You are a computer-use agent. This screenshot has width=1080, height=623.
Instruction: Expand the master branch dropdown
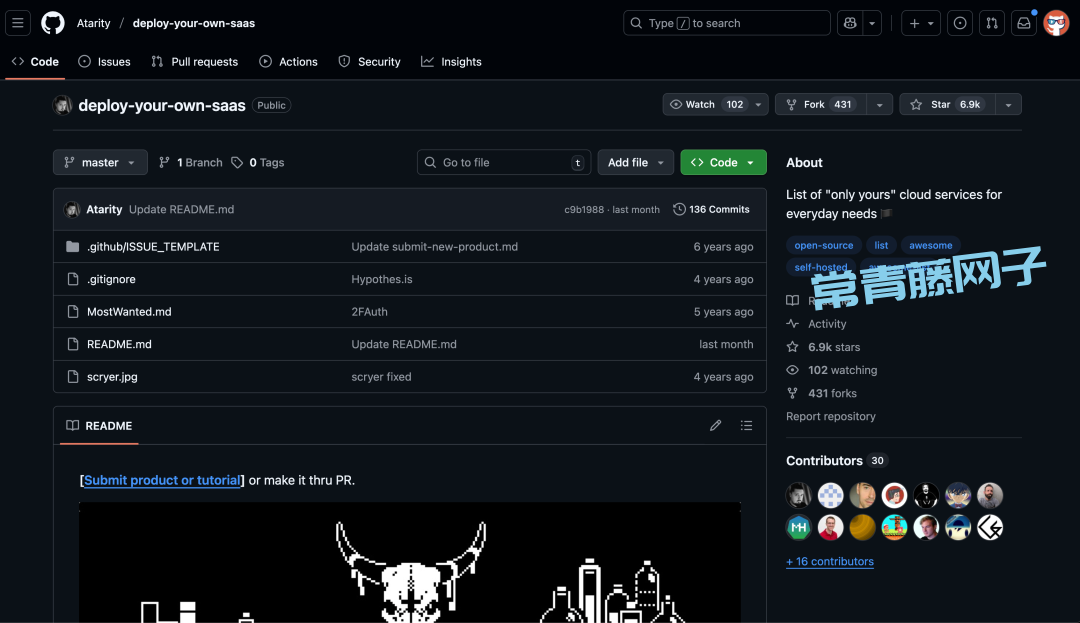100,163
